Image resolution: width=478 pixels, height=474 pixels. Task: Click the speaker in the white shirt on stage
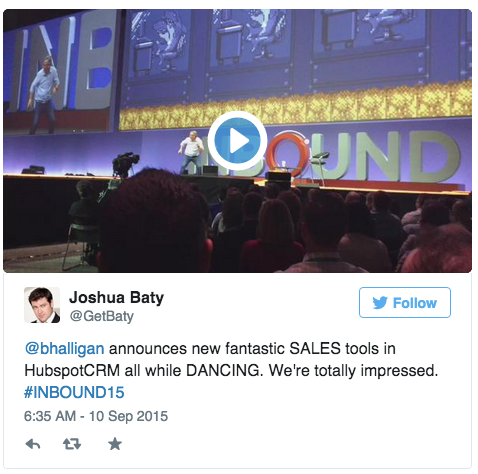[x=191, y=153]
